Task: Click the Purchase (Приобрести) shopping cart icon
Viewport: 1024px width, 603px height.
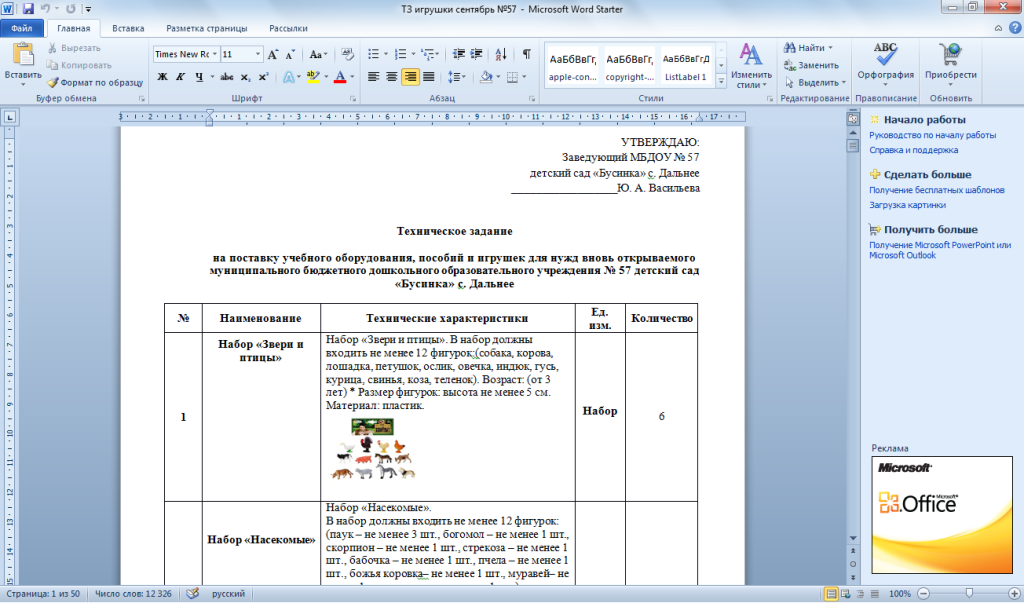Action: pyautogui.click(x=950, y=55)
